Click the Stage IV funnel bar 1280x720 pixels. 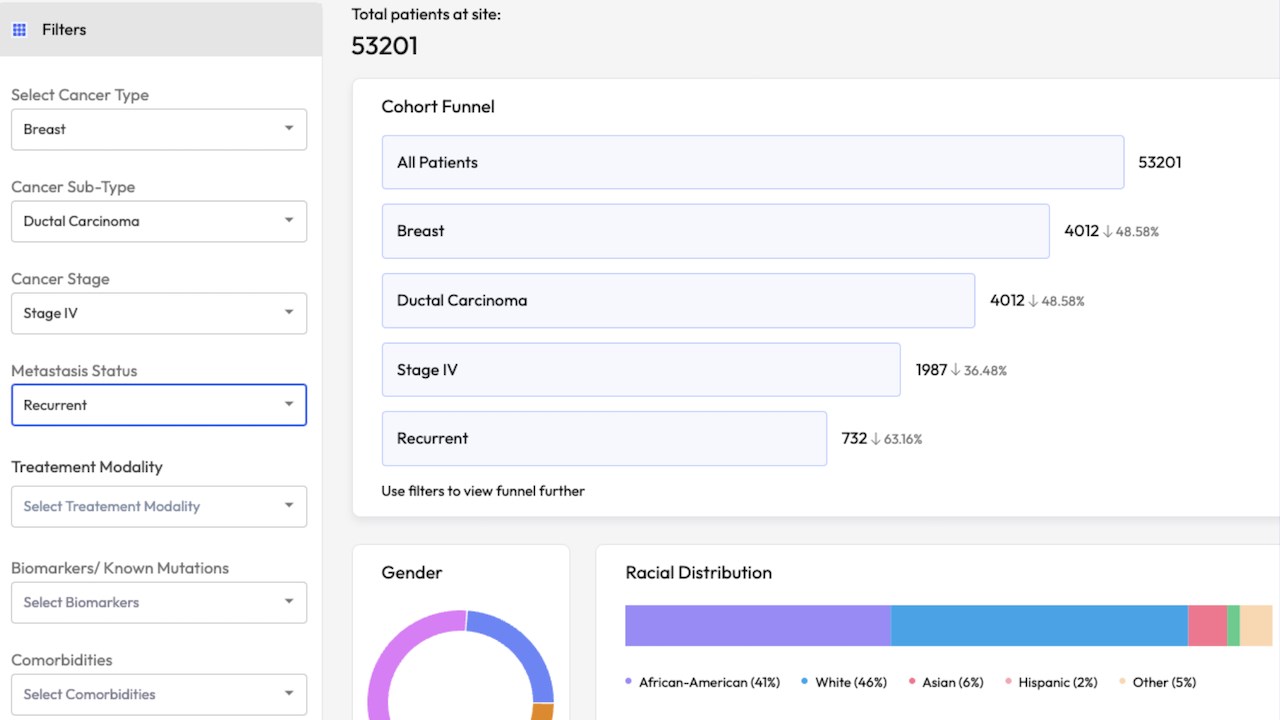(640, 369)
